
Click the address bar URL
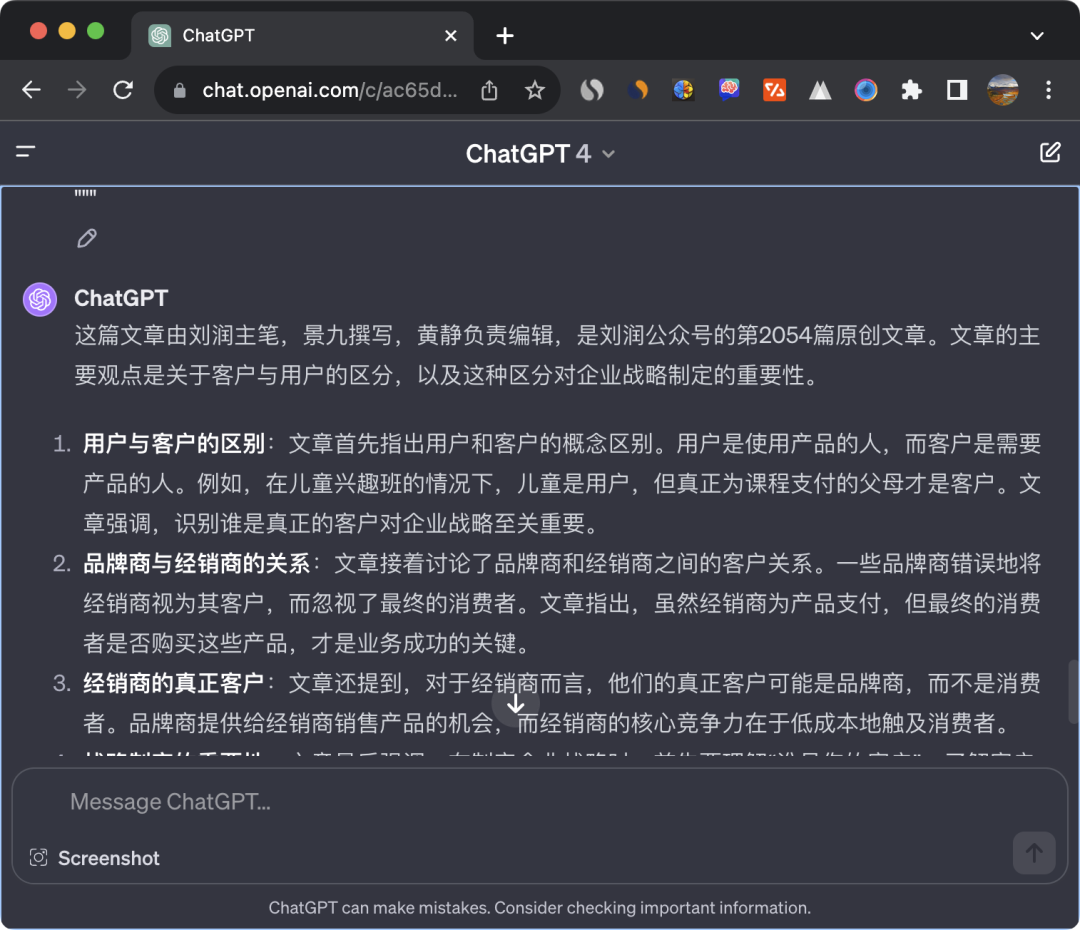click(329, 90)
